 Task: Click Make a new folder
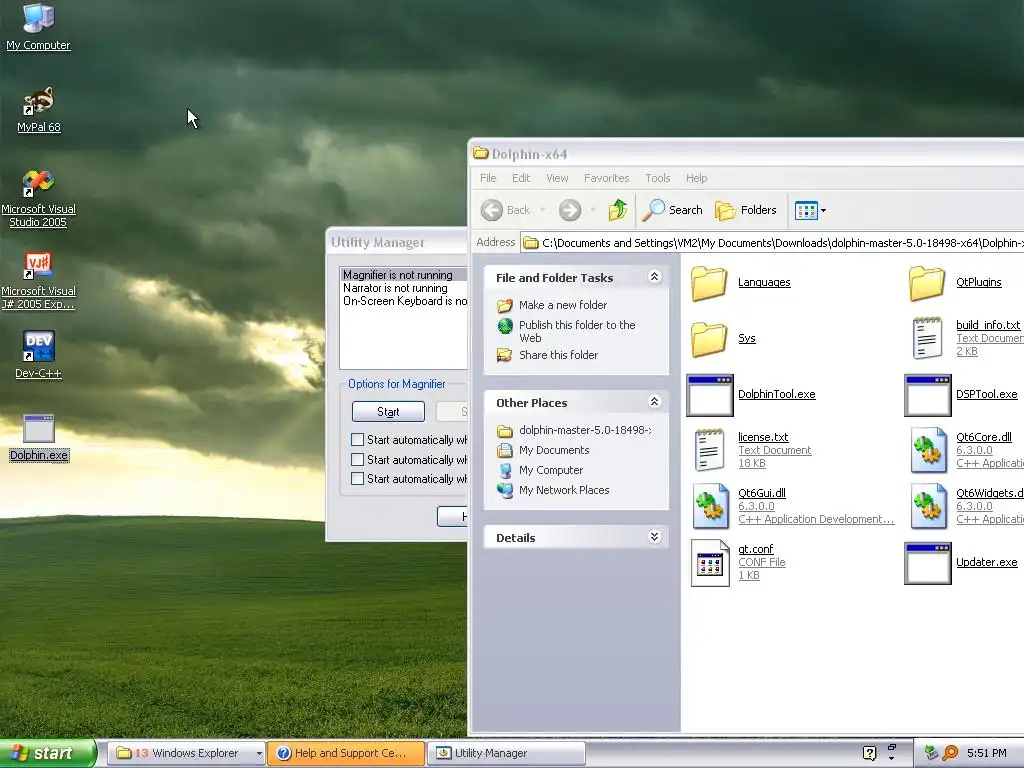(x=562, y=305)
